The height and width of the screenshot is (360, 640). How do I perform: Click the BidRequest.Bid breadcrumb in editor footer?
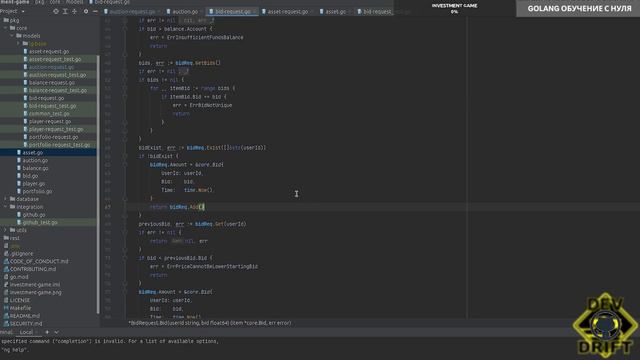(x=210, y=323)
